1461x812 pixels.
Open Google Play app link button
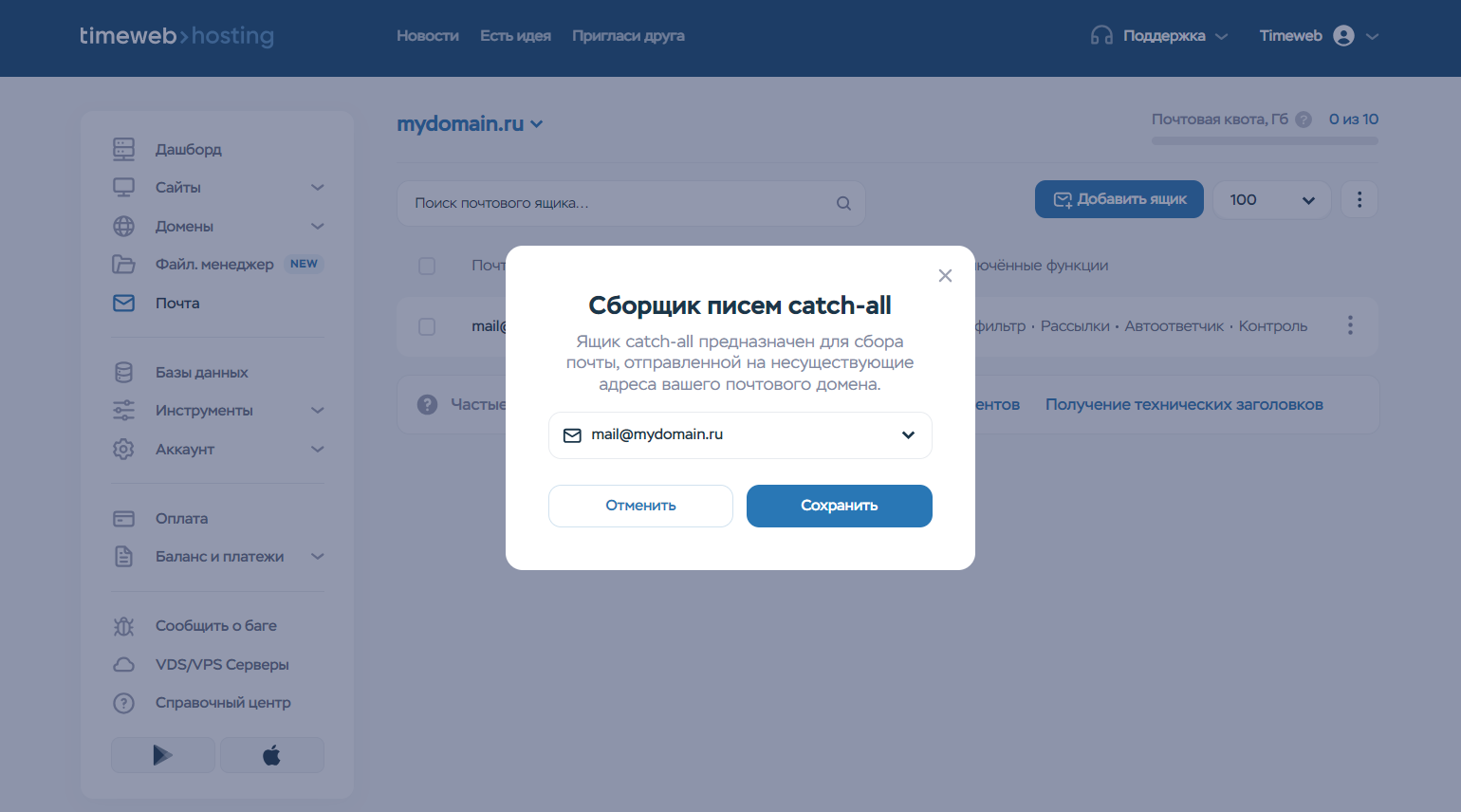click(163, 755)
